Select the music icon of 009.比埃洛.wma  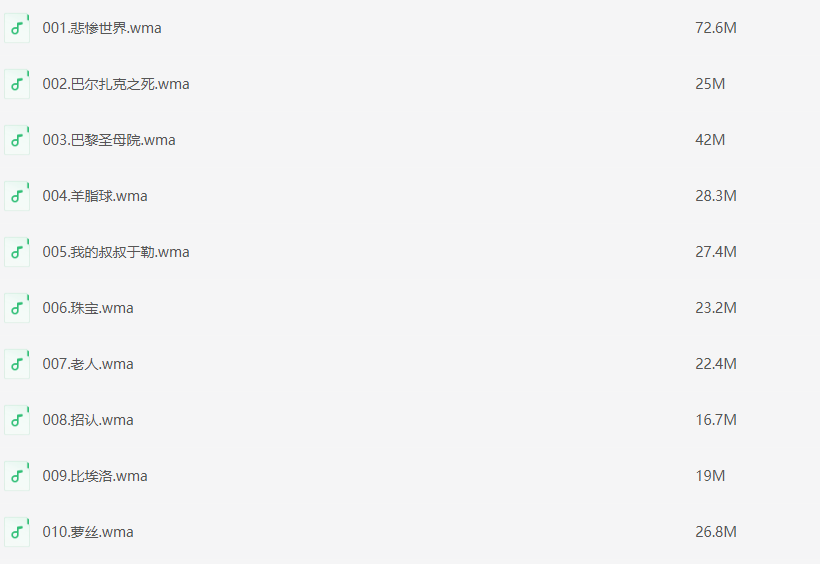click(x=17, y=476)
